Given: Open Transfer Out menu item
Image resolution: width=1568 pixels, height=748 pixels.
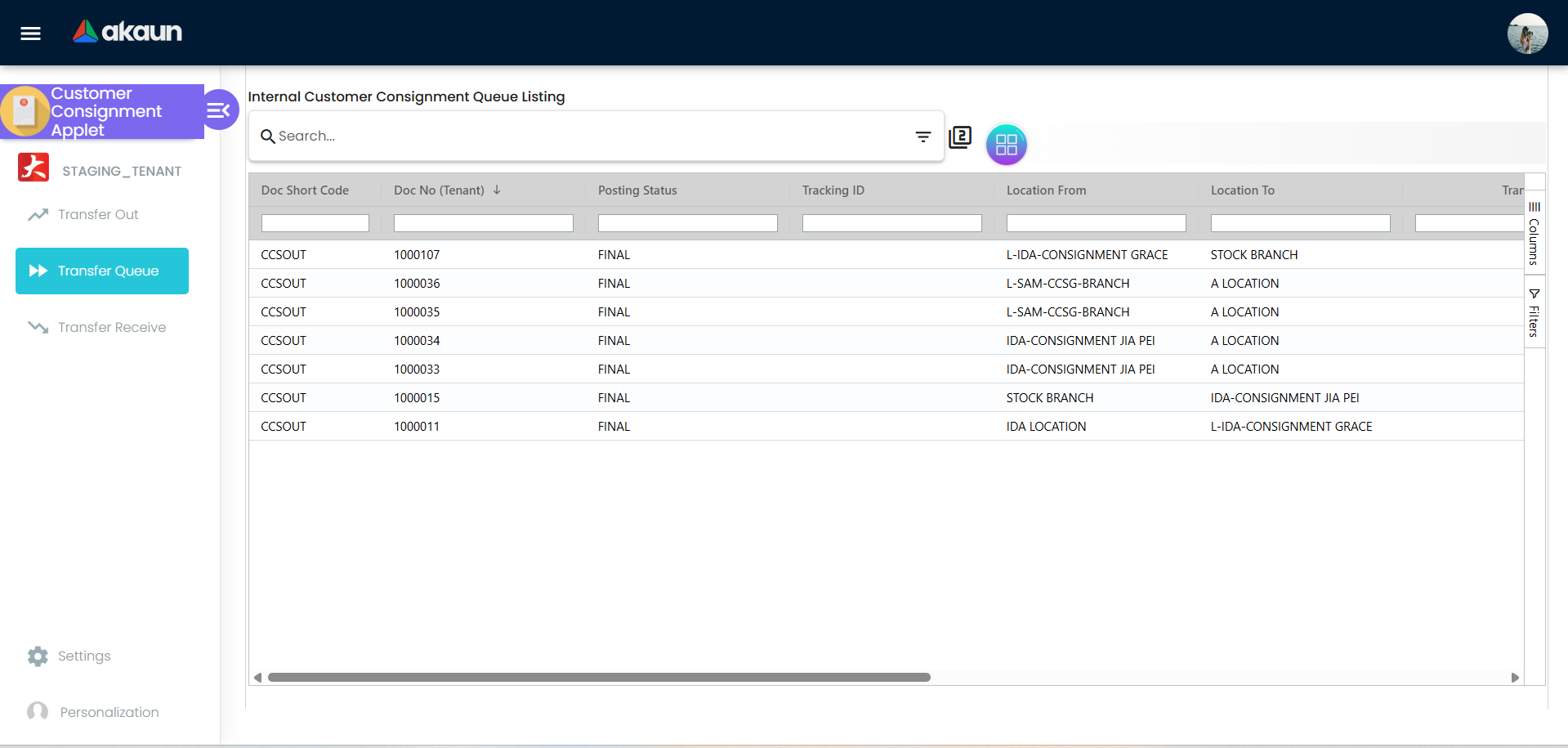Looking at the screenshot, I should (98, 215).
